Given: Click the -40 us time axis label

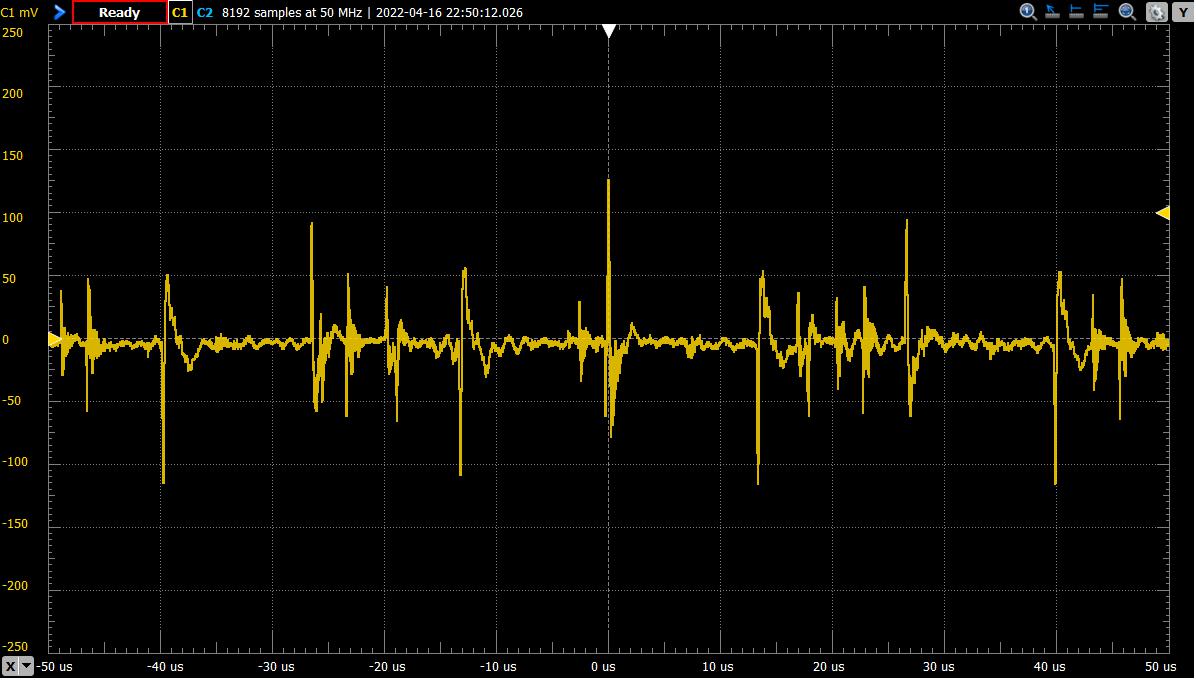Looking at the screenshot, I should 166,666.
